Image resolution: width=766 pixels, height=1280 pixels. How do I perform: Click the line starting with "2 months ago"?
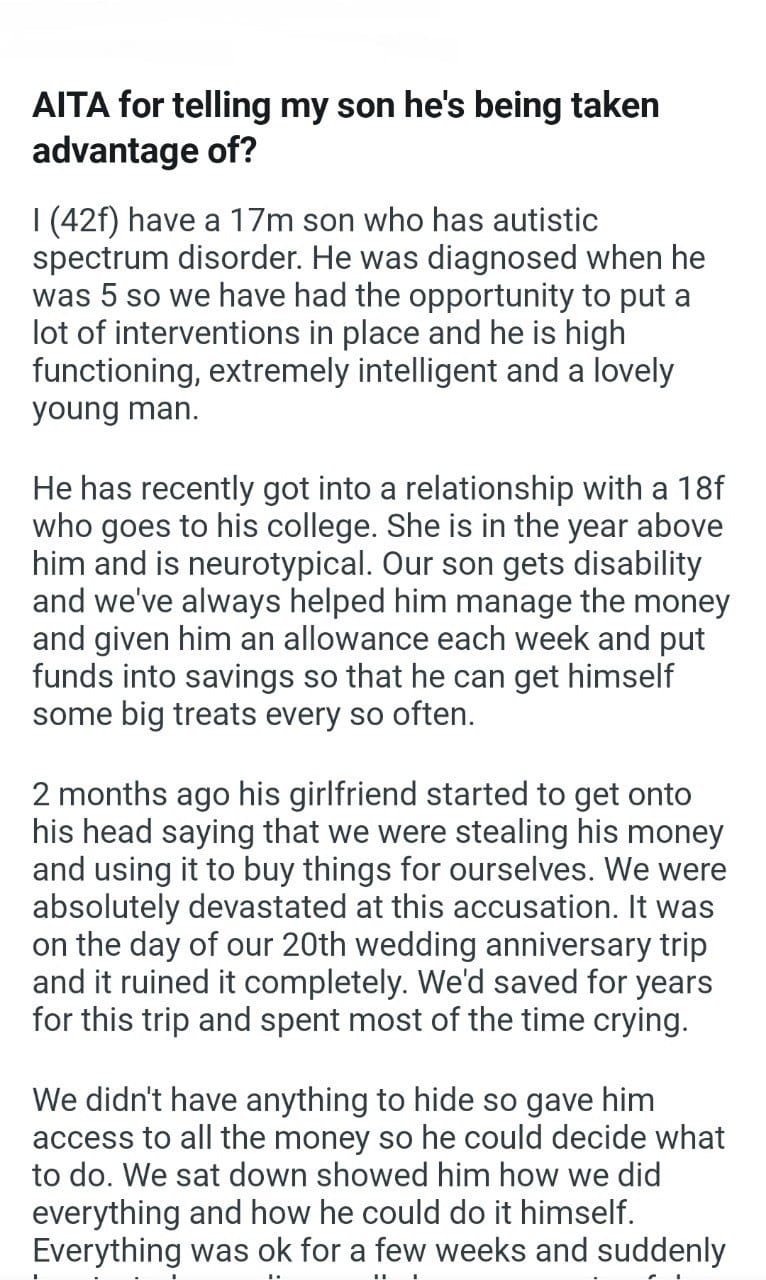click(361, 794)
